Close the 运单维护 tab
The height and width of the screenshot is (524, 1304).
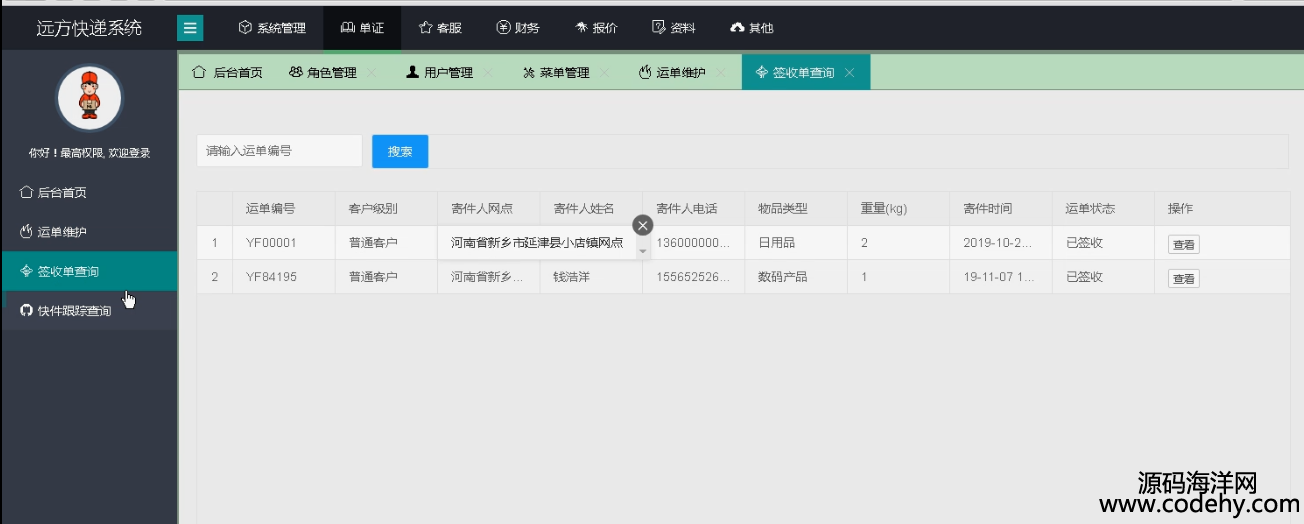click(x=721, y=73)
